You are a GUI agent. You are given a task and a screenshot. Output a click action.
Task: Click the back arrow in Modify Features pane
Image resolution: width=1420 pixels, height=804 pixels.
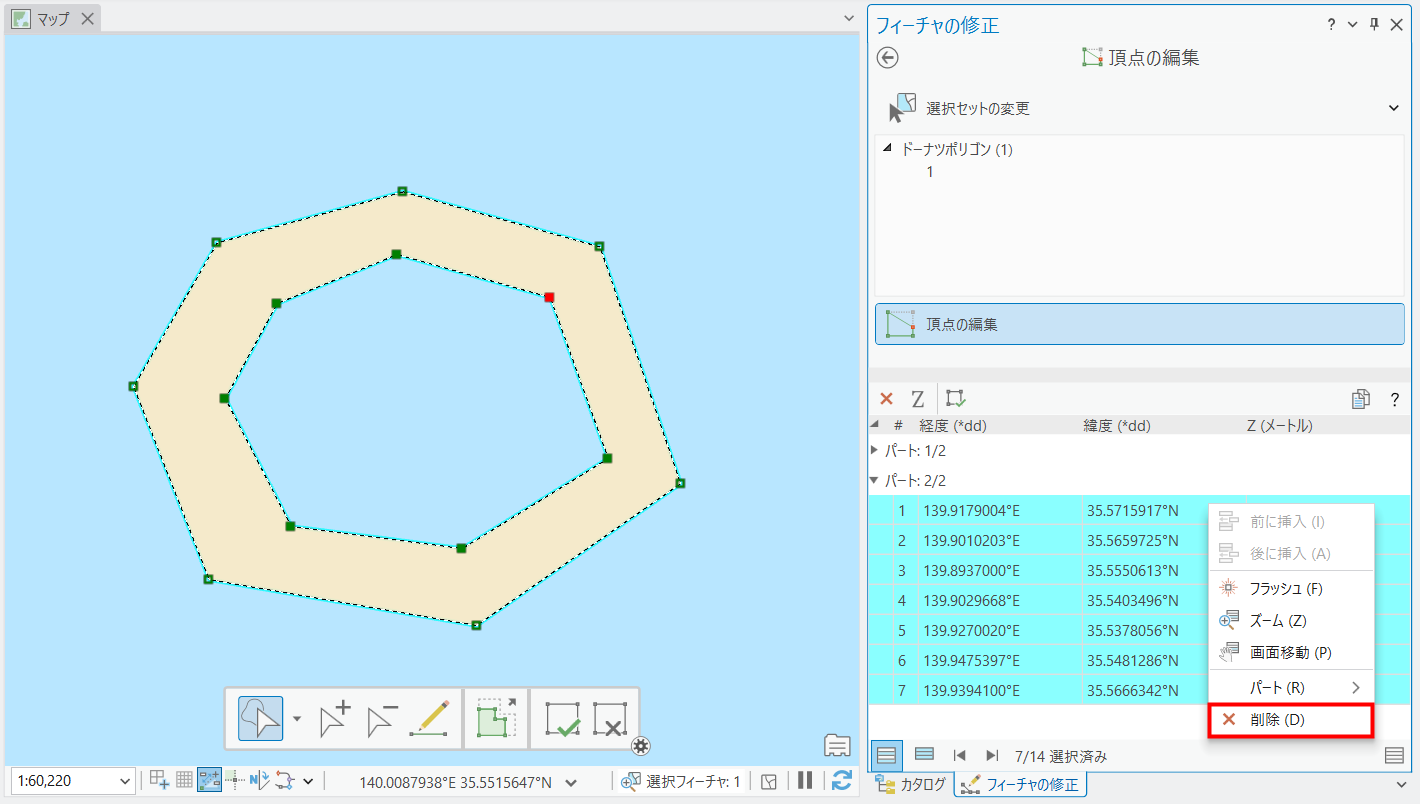(x=887, y=58)
